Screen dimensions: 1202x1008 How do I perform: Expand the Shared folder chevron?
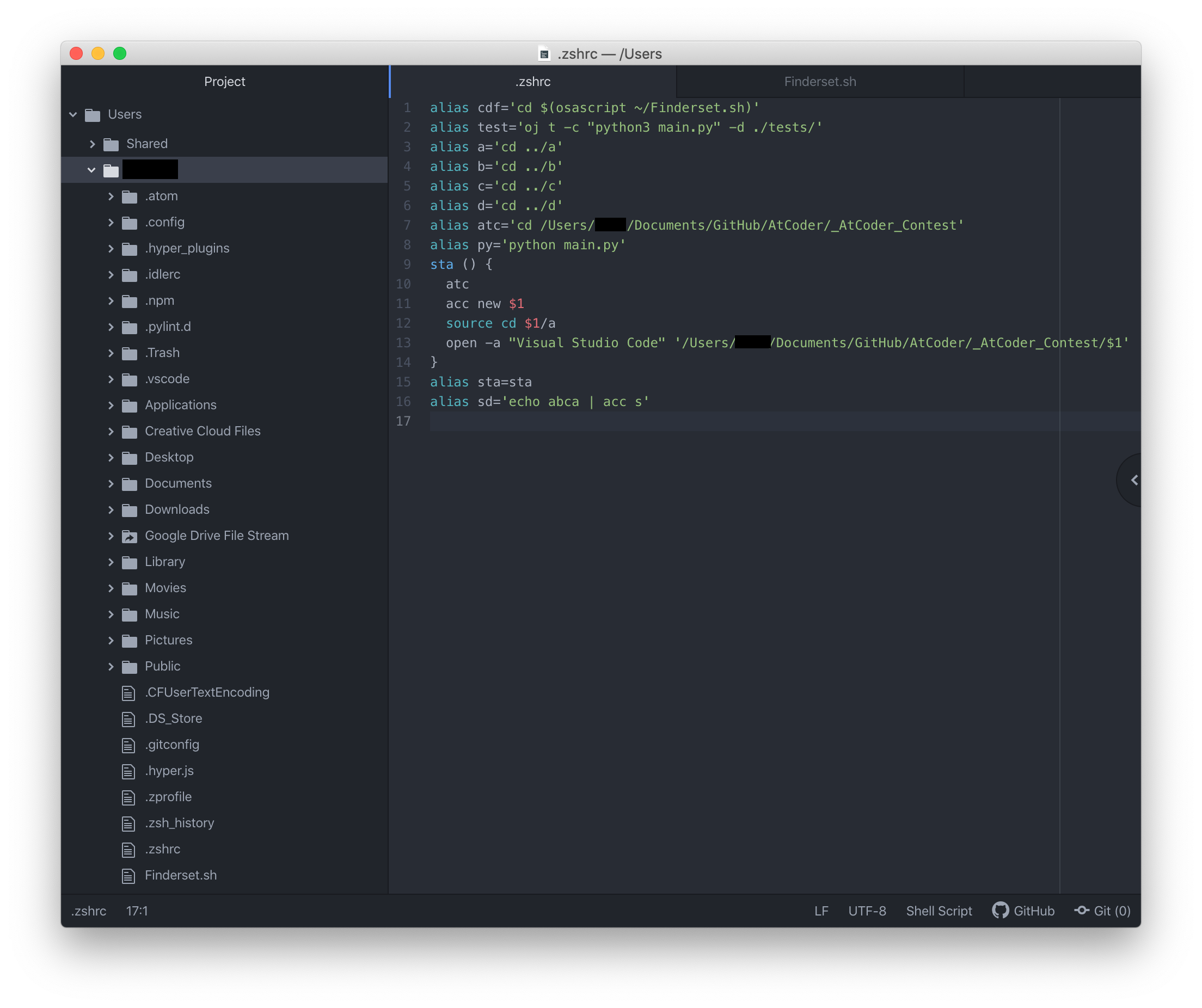pyautogui.click(x=92, y=144)
